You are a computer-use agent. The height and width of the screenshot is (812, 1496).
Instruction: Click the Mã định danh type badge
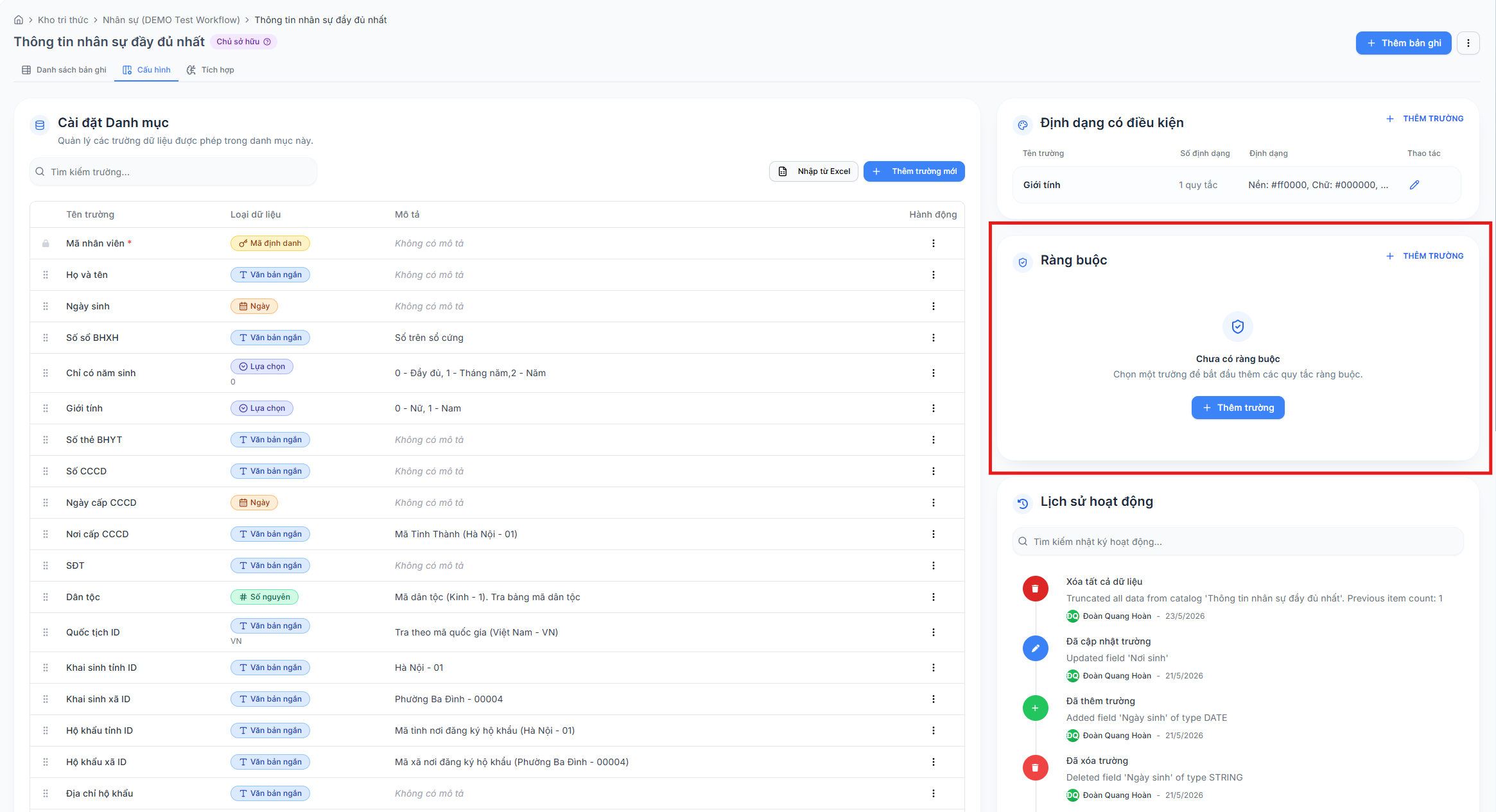tap(270, 243)
